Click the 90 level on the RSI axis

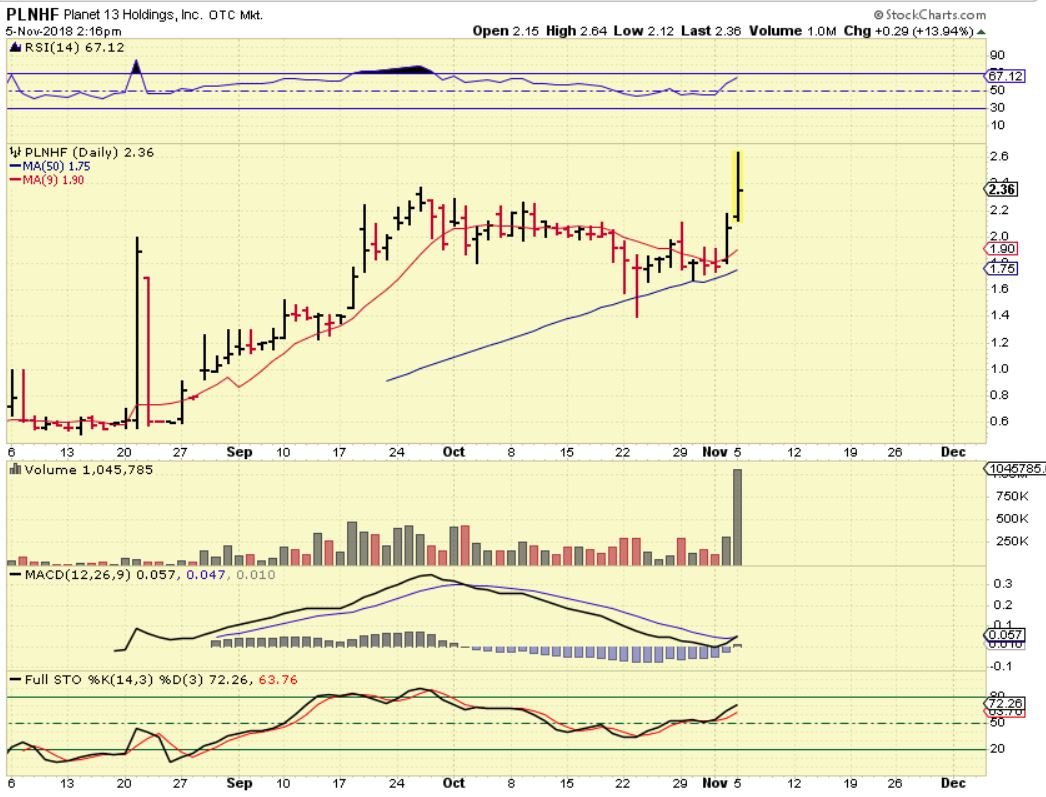[x=997, y=55]
